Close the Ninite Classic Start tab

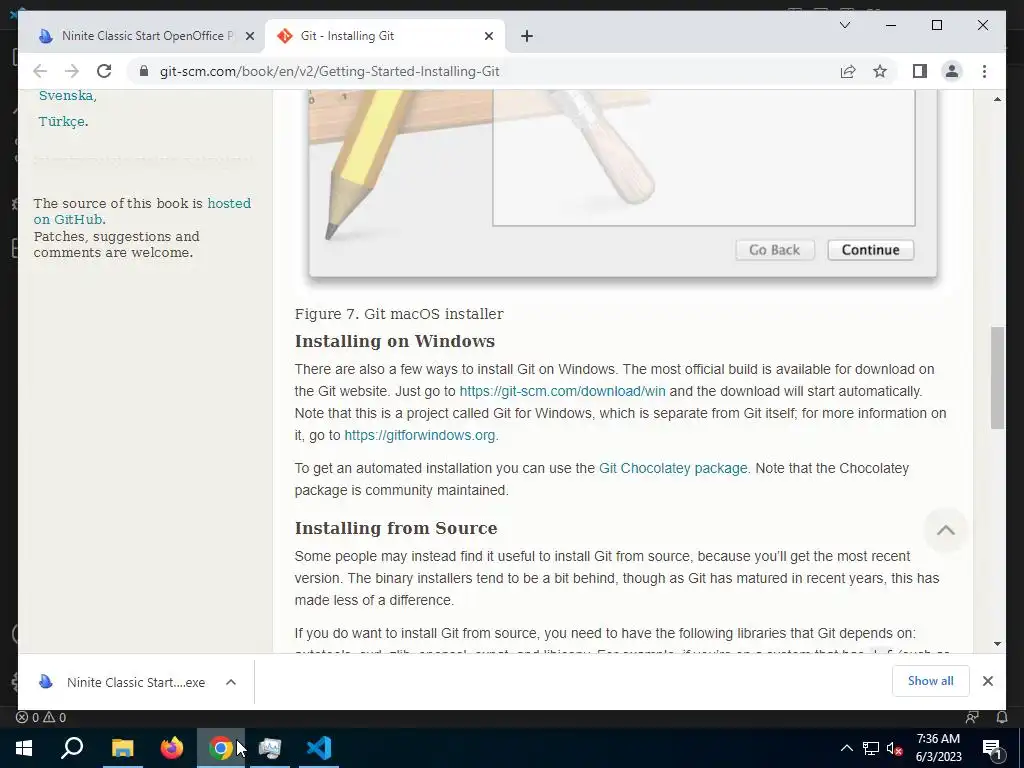click(249, 37)
